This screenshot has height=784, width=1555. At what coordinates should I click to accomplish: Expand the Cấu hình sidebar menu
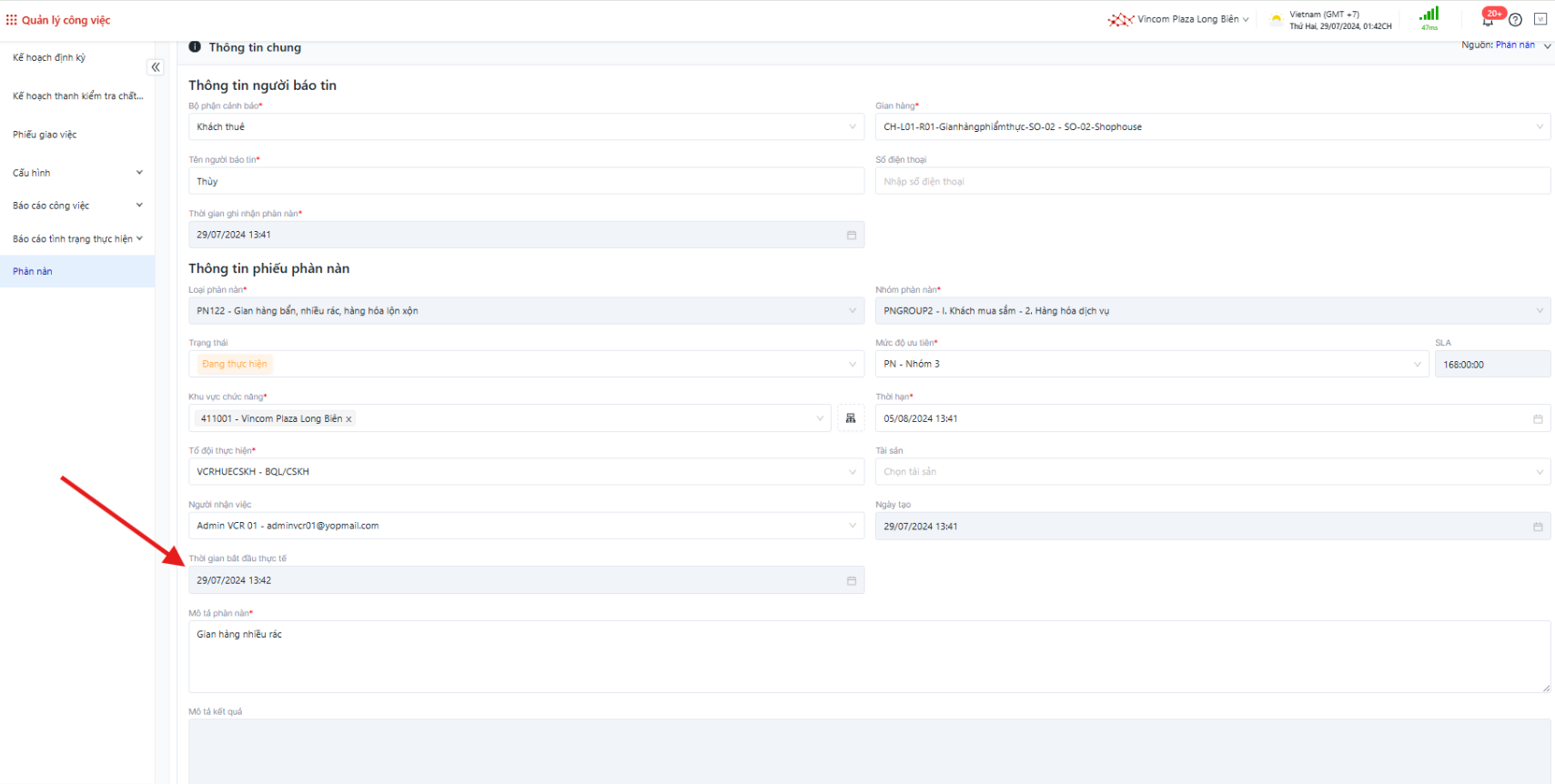pos(77,173)
